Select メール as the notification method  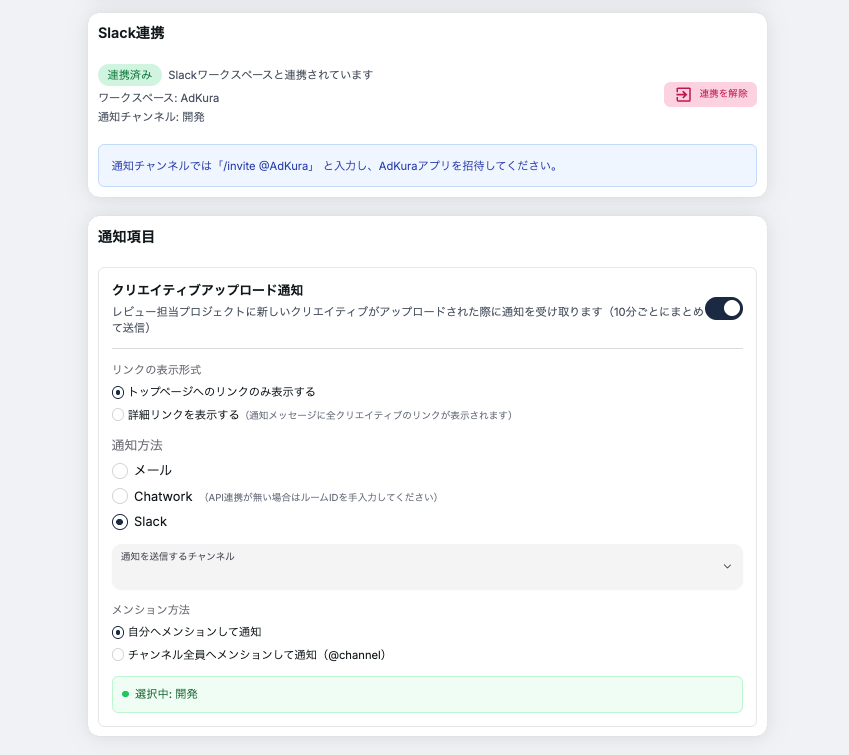(120, 471)
